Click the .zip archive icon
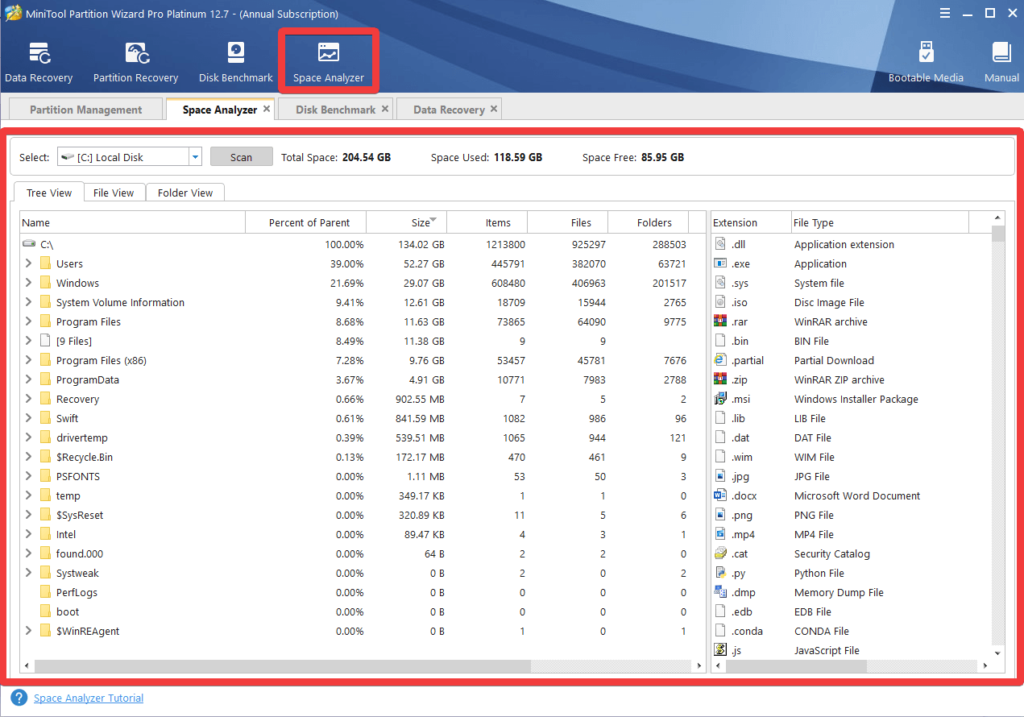Viewport: 1024px width, 717px height. pyautogui.click(x=720, y=379)
